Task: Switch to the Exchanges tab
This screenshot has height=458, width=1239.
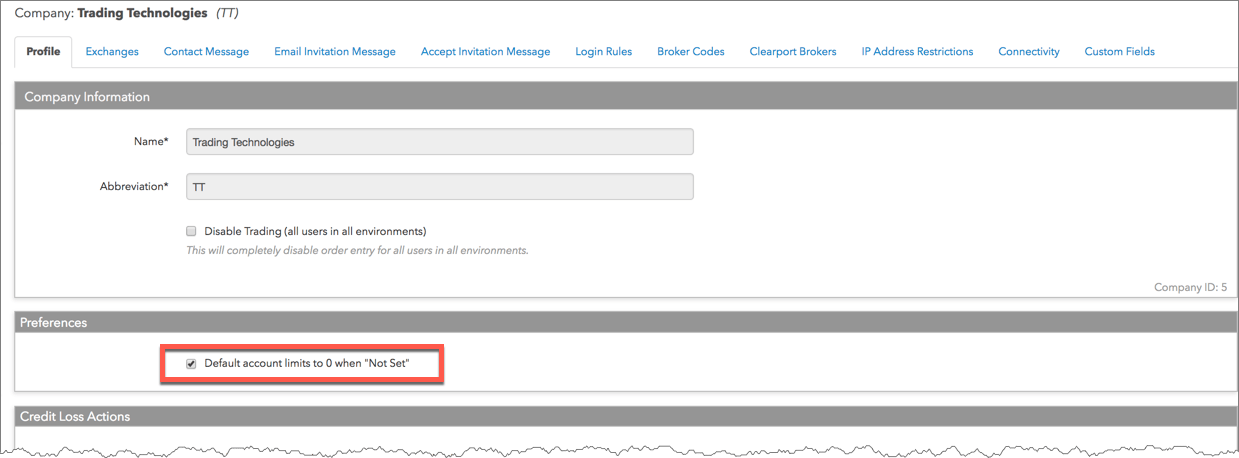Action: tap(112, 52)
